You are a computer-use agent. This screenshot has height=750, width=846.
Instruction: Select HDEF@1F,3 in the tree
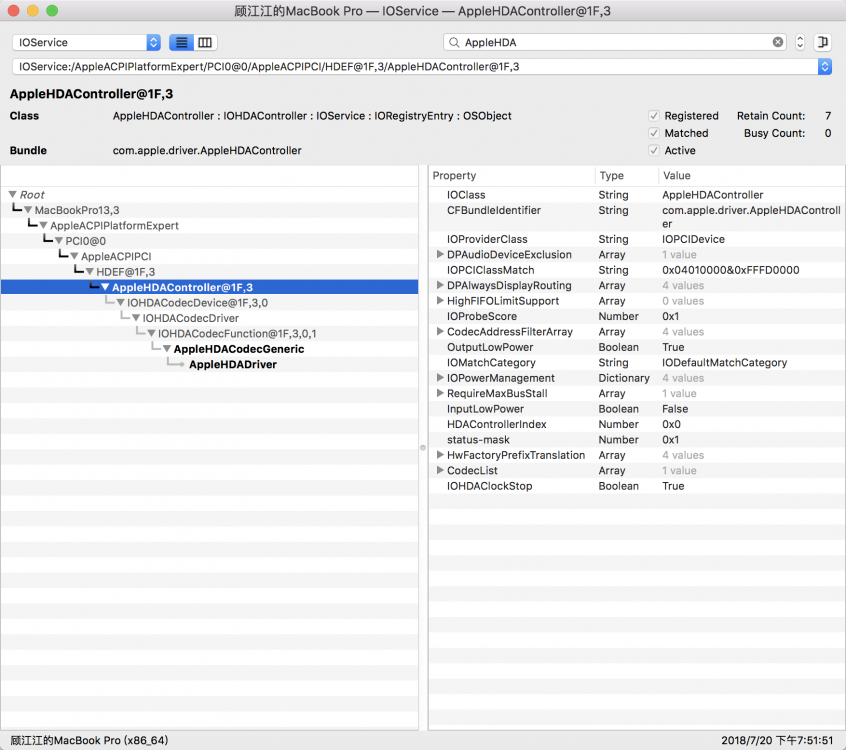[x=125, y=271]
